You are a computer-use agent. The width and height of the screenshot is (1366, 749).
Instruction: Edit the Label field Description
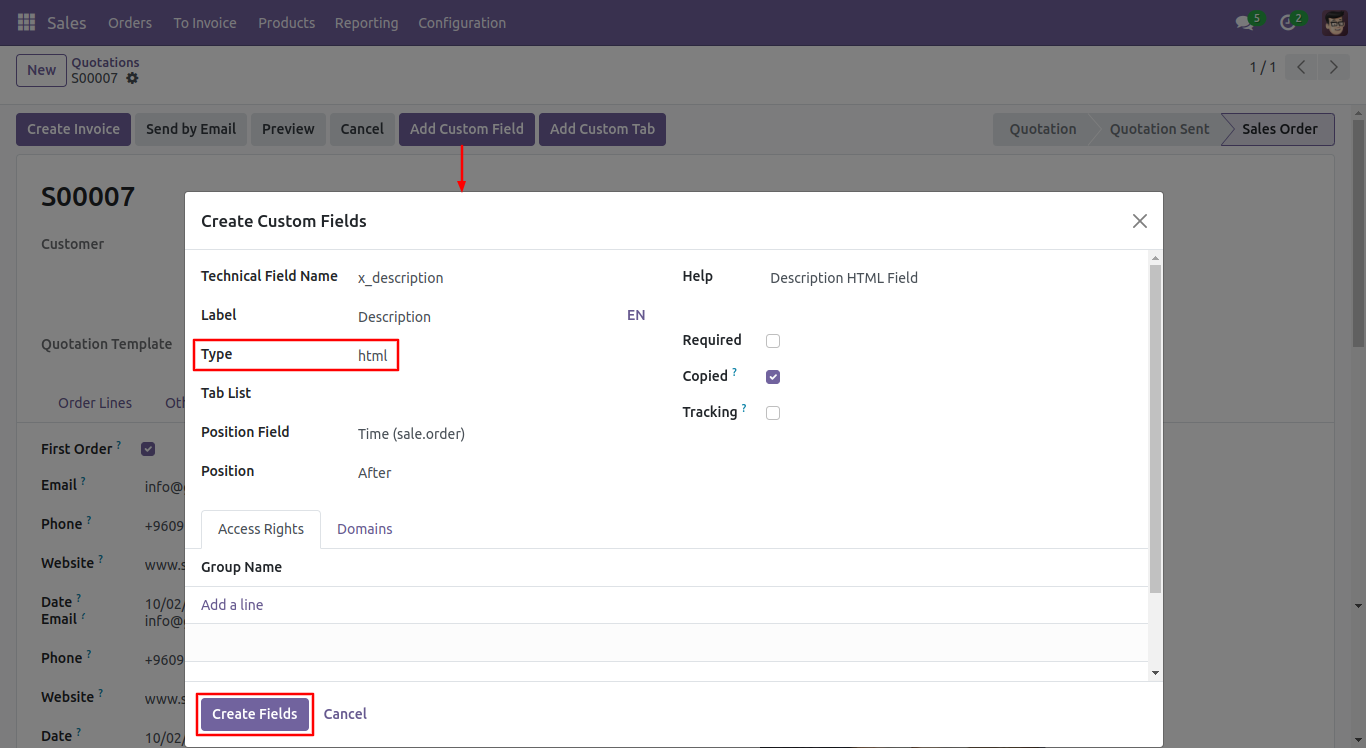click(488, 317)
